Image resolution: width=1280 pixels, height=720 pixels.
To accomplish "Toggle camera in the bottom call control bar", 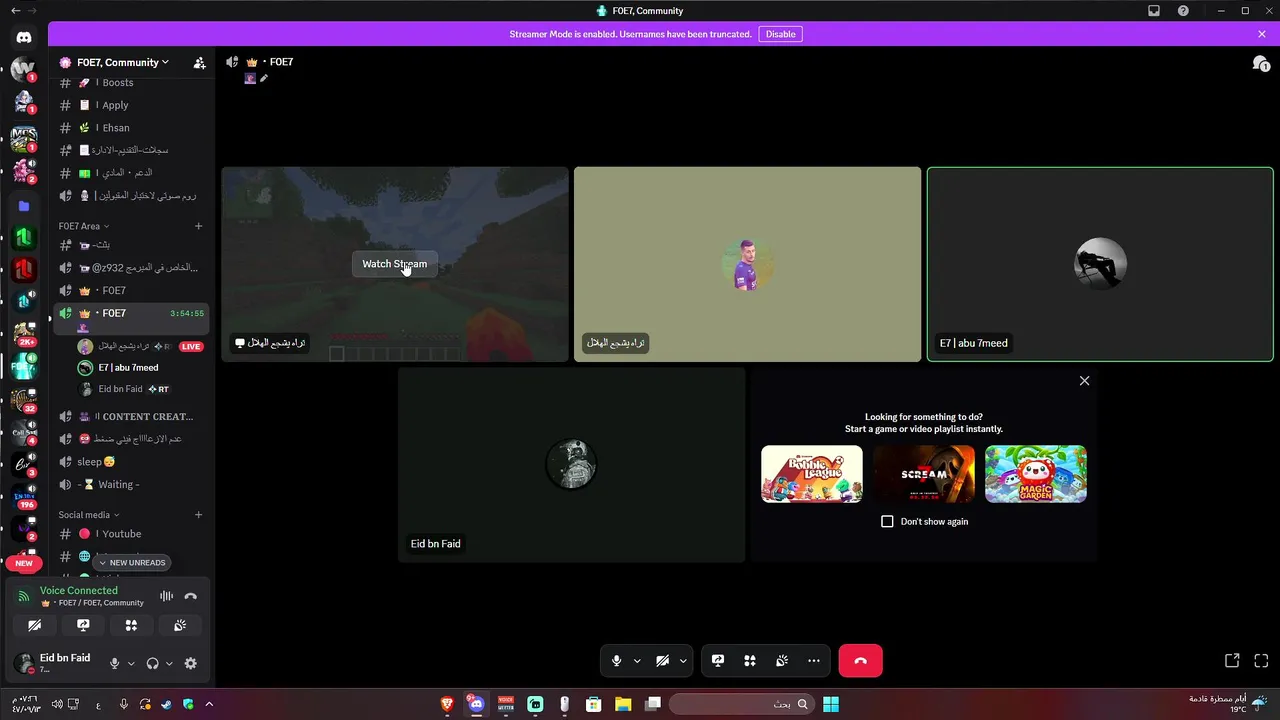I will [662, 661].
